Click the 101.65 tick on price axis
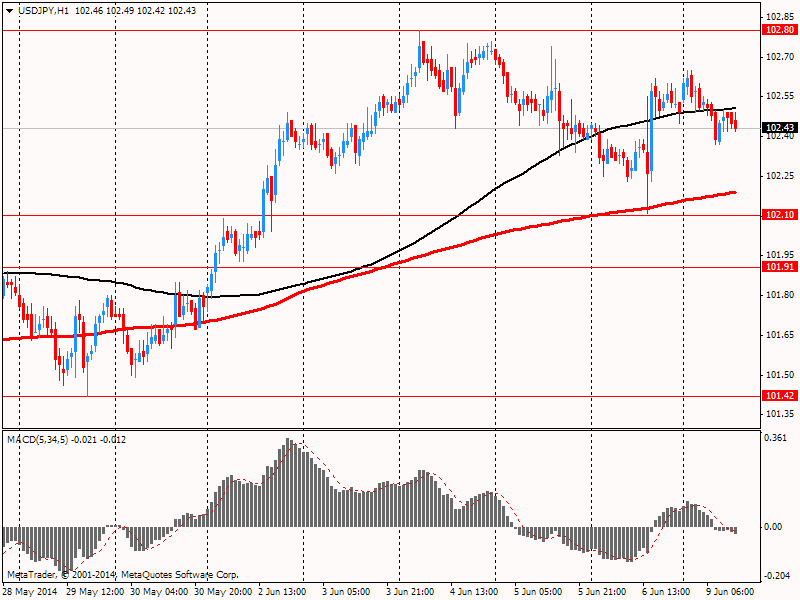800x600 pixels. pyautogui.click(x=779, y=334)
